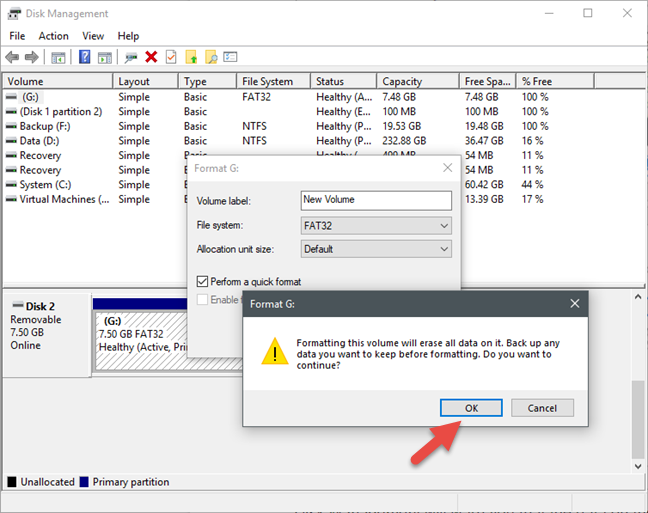Select the second Recovery volume row
The image size is (648, 513).
40,170
